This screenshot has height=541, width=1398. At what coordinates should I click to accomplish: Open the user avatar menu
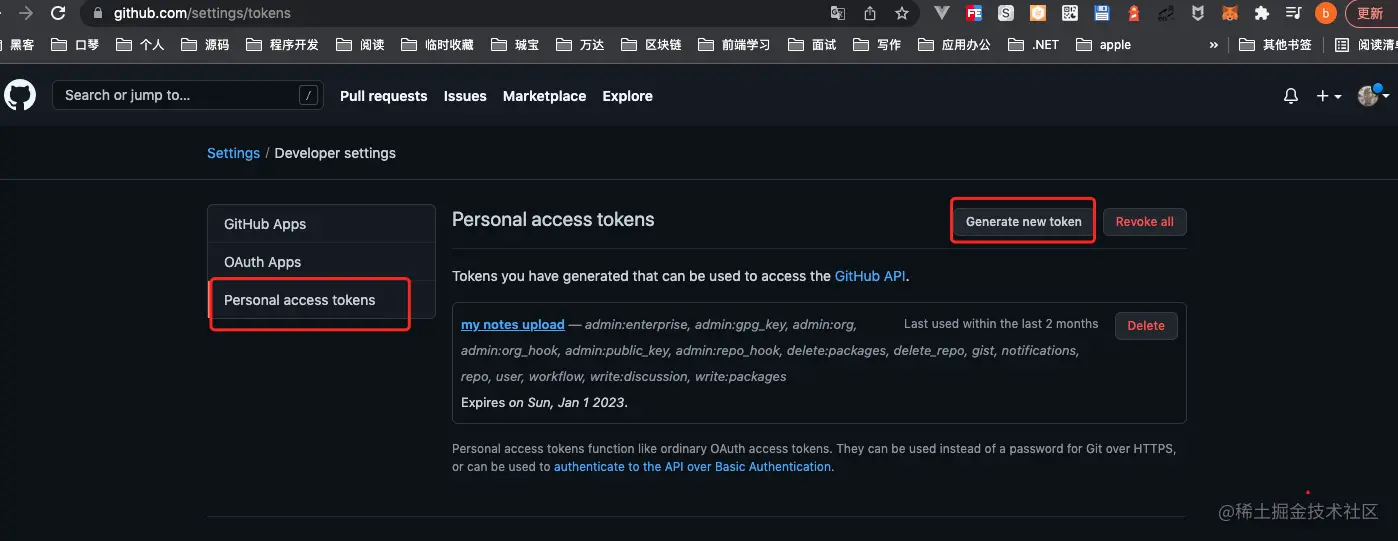(x=1373, y=95)
